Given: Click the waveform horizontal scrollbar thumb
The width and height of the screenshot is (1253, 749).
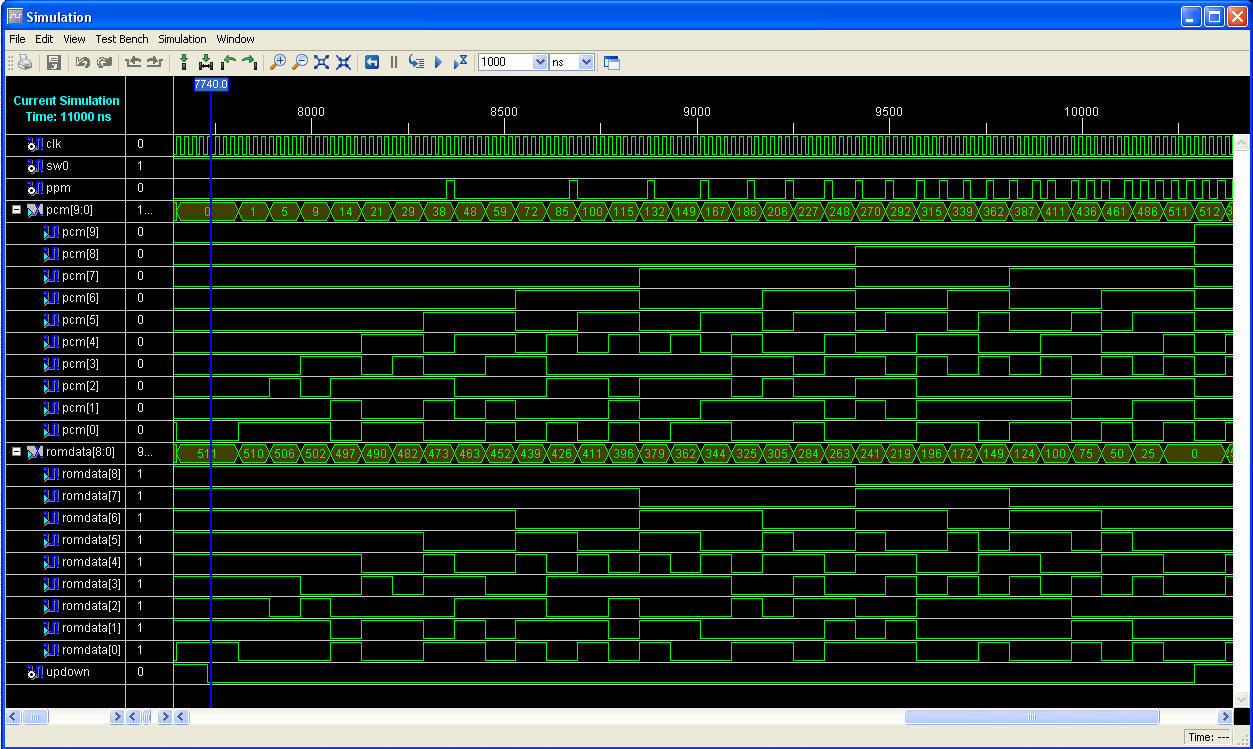Looking at the screenshot, I should point(1032,717).
